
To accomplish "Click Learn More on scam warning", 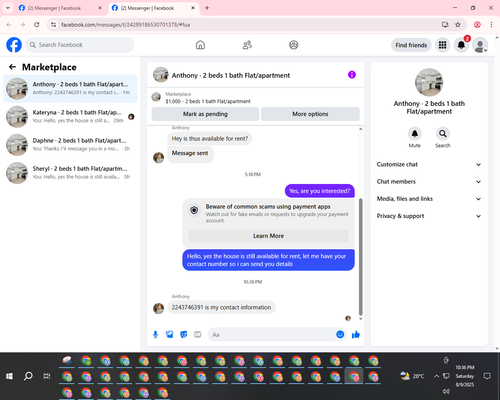I will [x=268, y=236].
